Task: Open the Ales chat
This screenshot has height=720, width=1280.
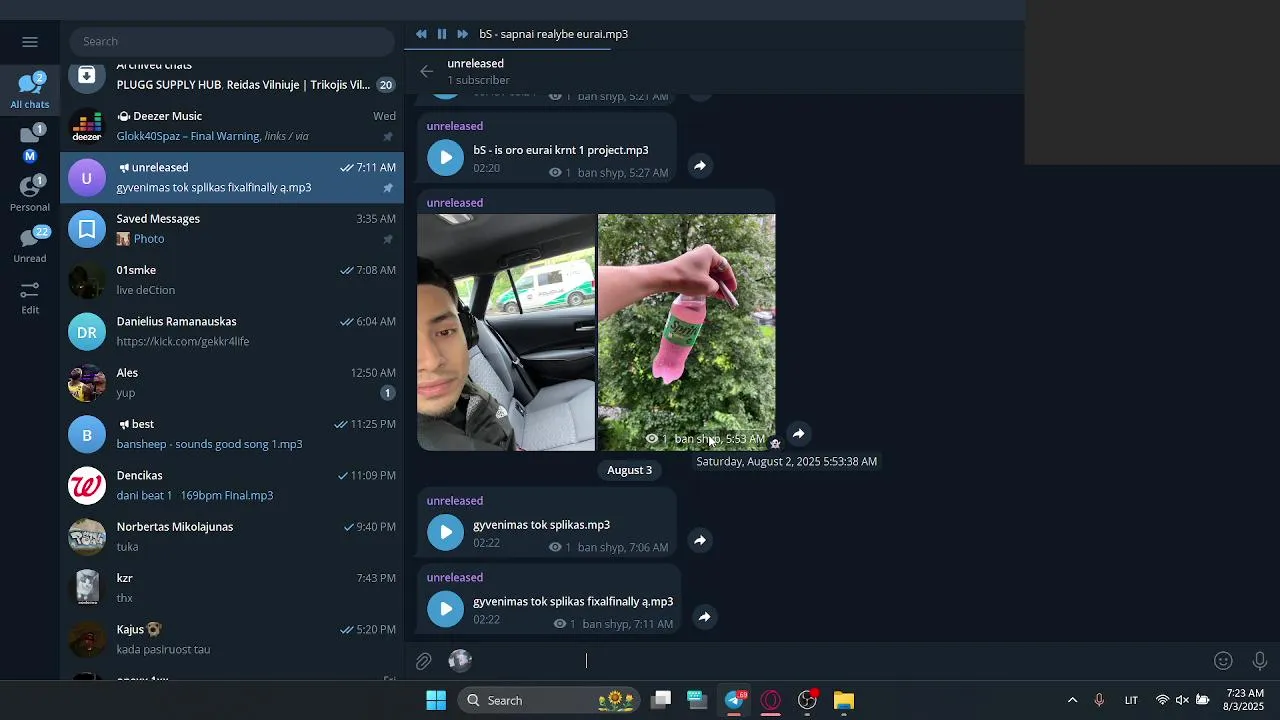Action: point(232,383)
